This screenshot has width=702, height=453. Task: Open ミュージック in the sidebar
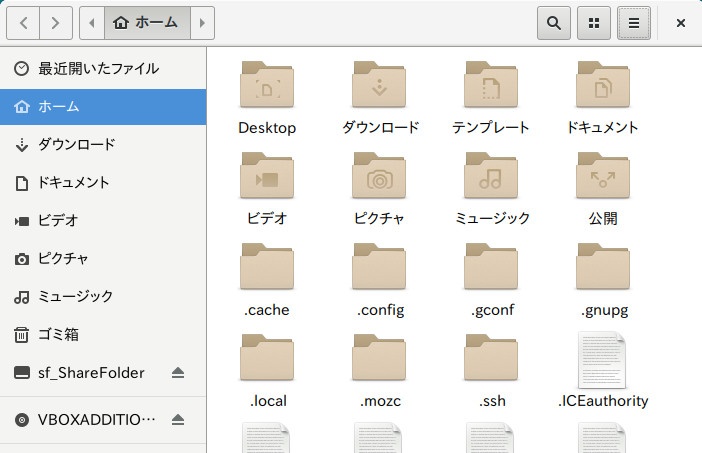point(103,297)
